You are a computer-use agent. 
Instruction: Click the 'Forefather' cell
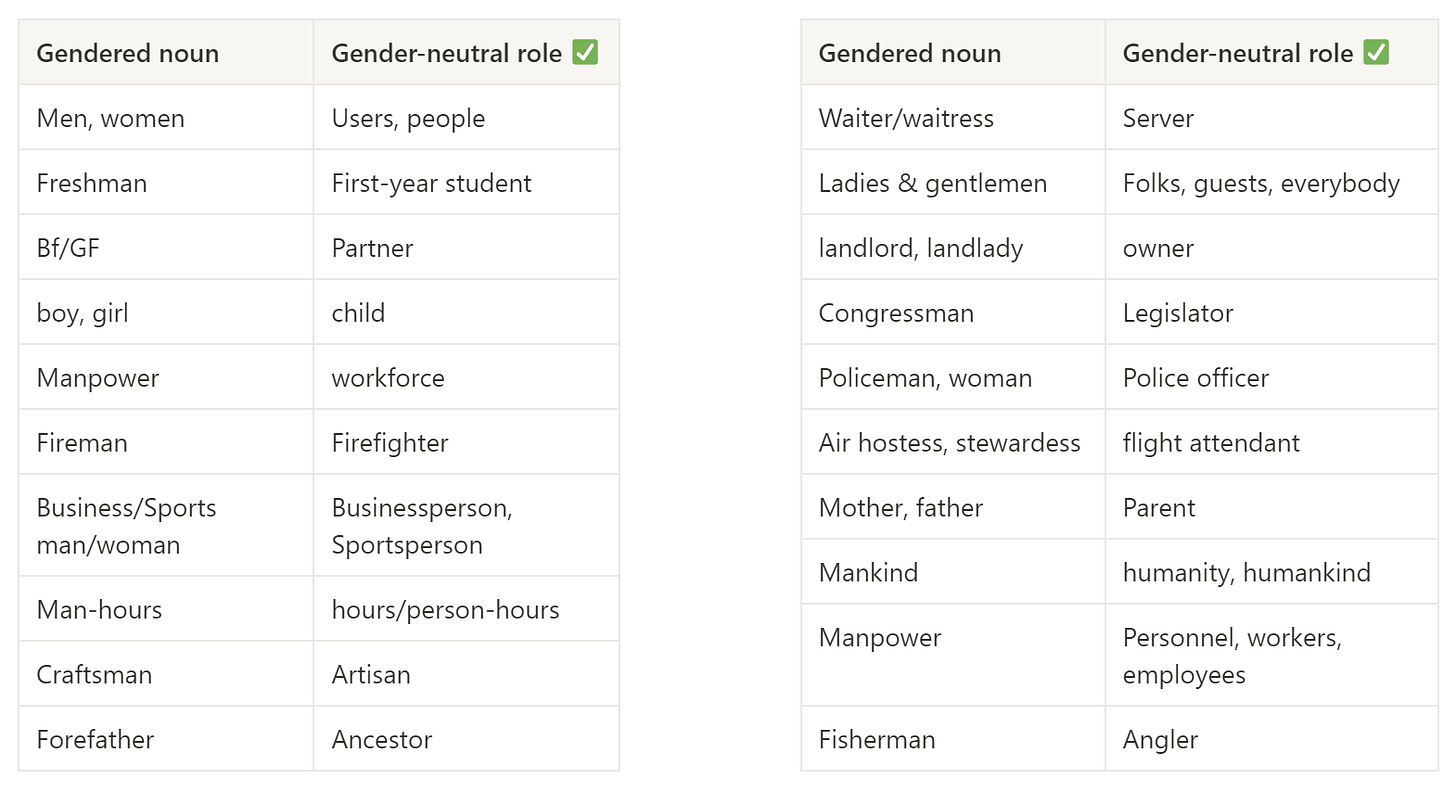[x=166, y=739]
